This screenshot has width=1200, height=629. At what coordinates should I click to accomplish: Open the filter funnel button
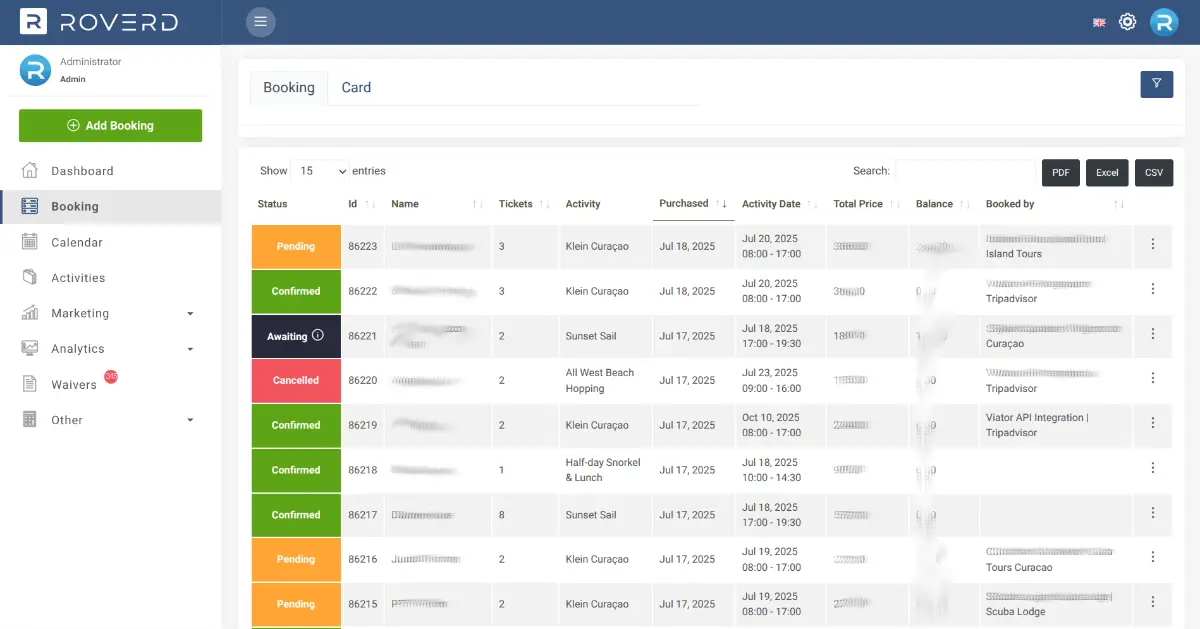(1156, 84)
